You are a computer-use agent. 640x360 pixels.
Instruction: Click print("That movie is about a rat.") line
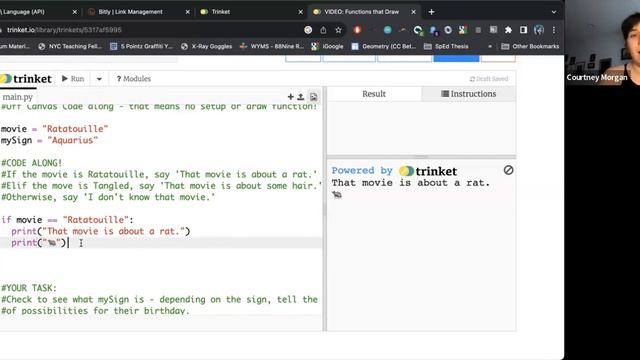point(100,231)
